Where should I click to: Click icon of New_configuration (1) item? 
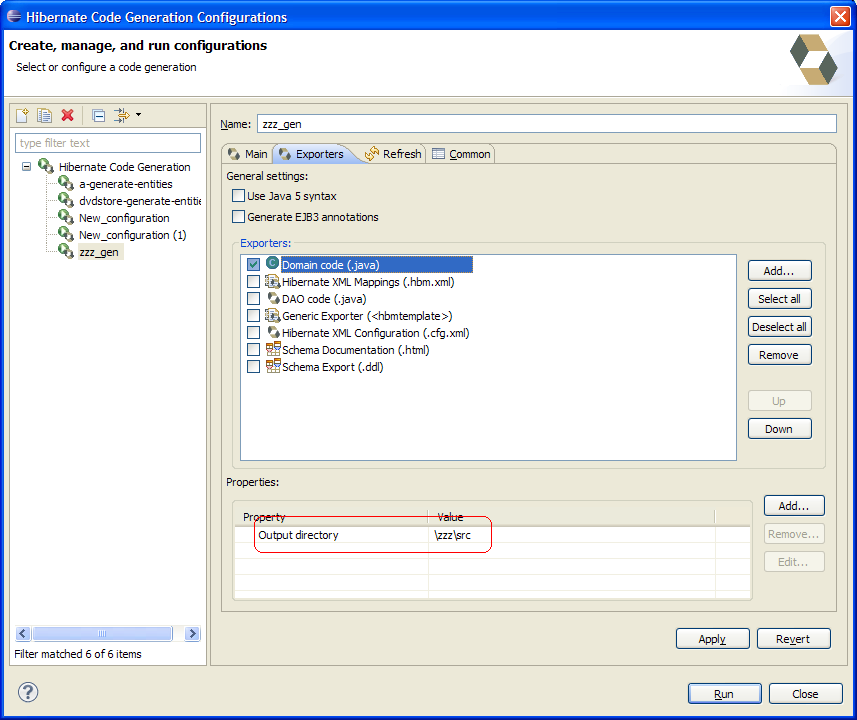(66, 234)
